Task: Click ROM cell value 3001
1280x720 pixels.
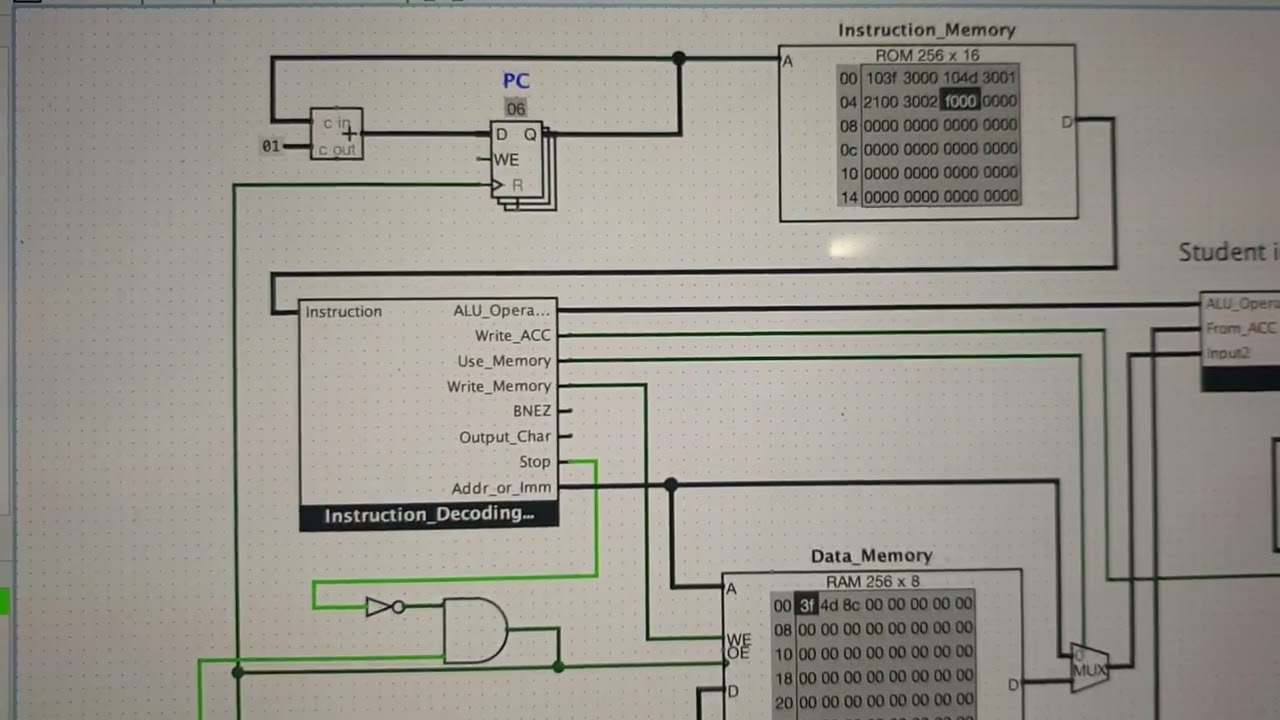Action: 999,78
